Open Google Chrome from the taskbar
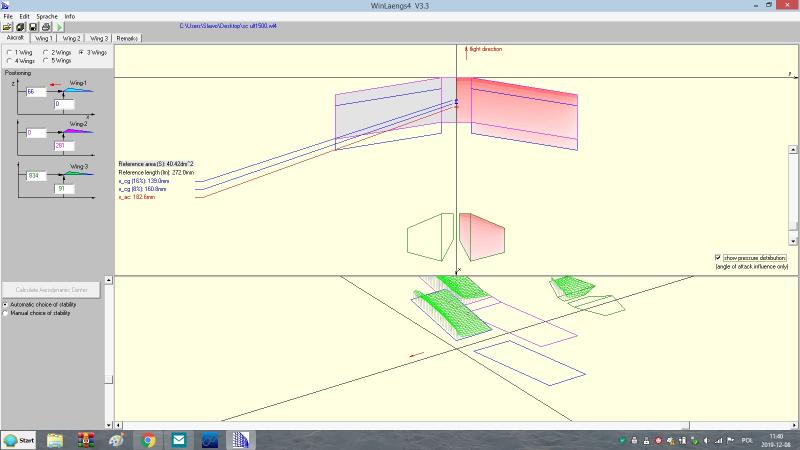 coord(148,440)
